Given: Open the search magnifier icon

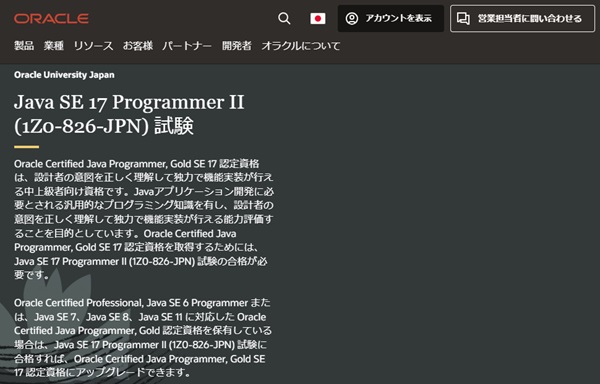Looking at the screenshot, I should tap(284, 18).
